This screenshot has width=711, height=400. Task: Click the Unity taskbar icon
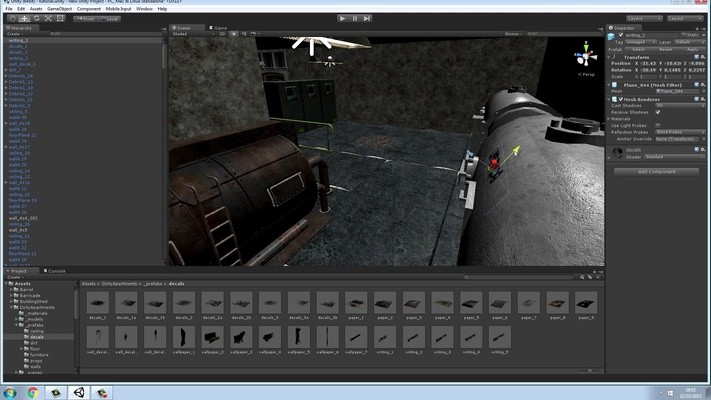(x=79, y=393)
